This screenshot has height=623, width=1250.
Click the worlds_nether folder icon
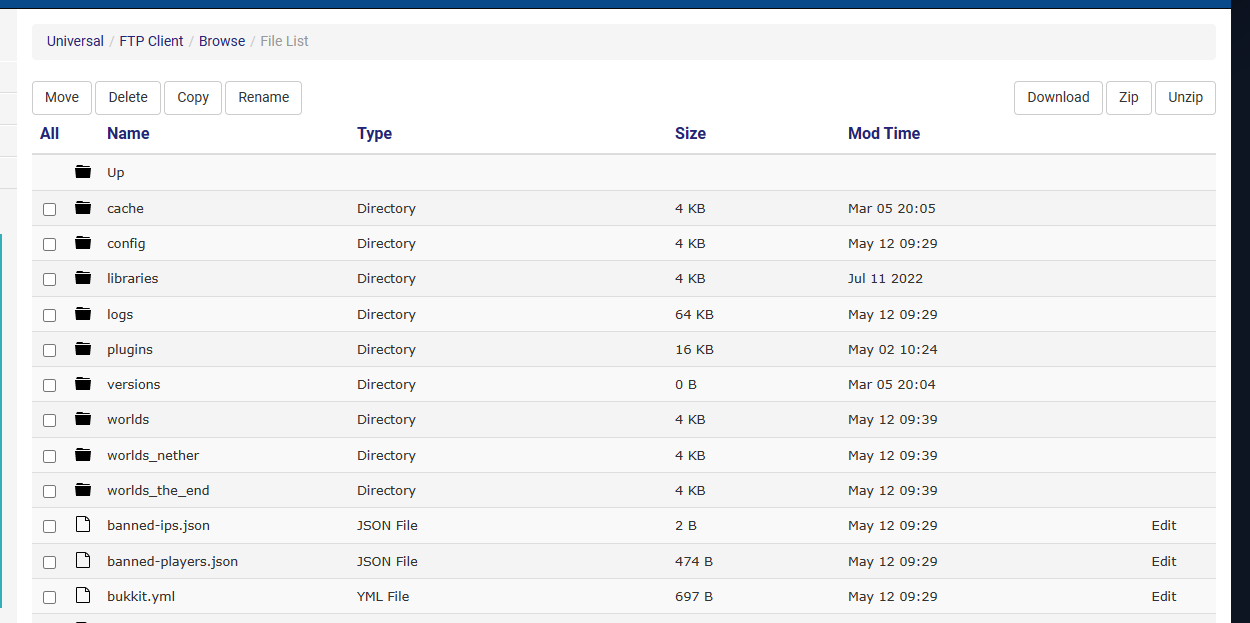83,455
